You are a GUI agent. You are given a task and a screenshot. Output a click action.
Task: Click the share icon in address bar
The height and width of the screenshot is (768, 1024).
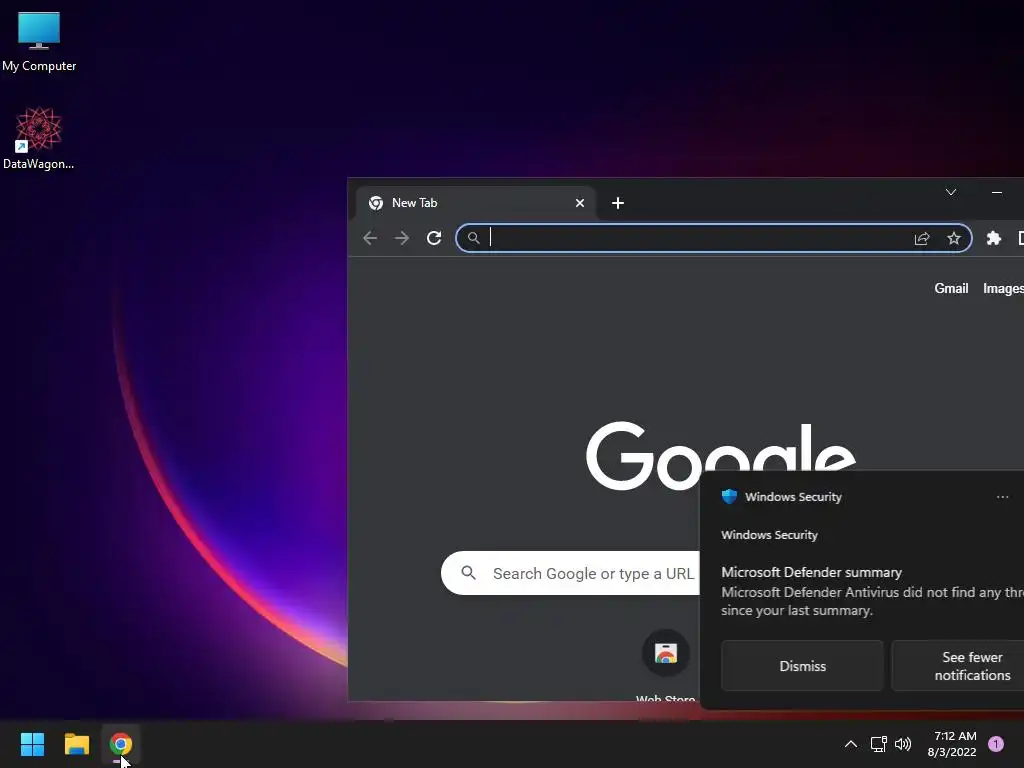(x=921, y=238)
